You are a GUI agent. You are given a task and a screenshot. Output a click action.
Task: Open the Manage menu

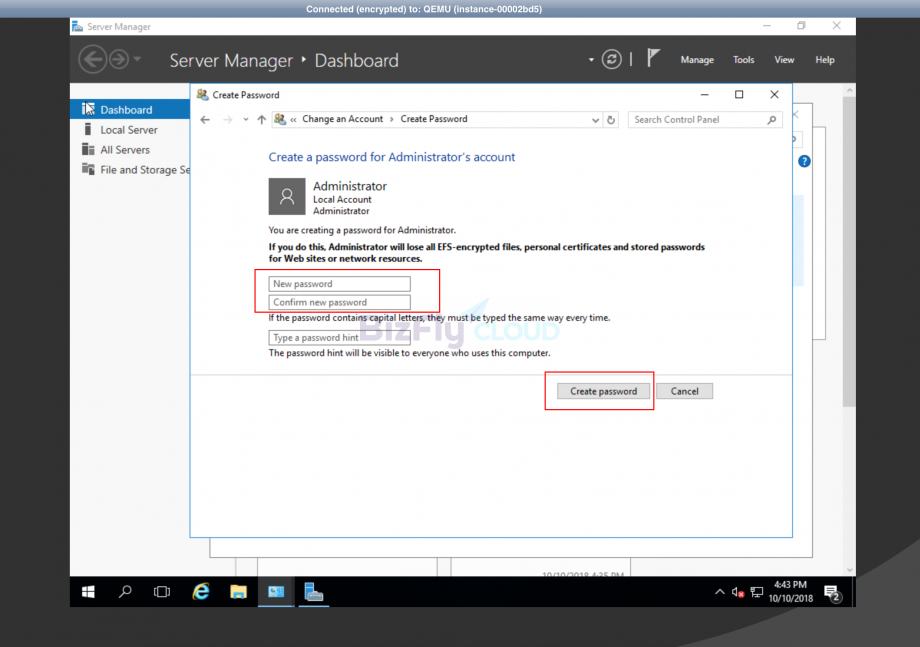697,60
